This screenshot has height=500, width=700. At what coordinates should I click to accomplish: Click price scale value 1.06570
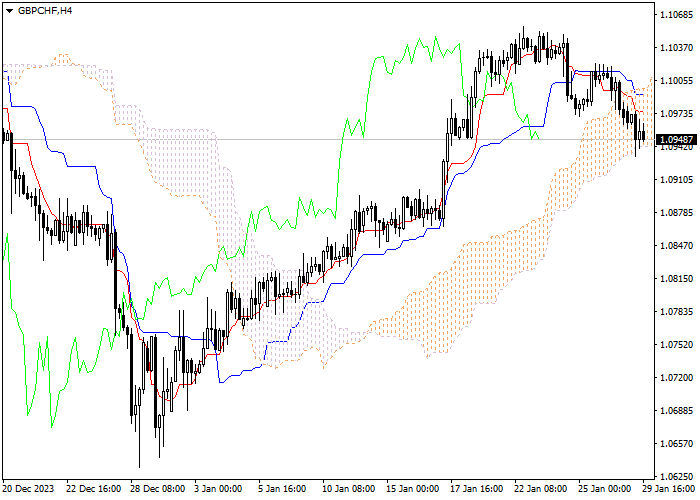coord(676,444)
